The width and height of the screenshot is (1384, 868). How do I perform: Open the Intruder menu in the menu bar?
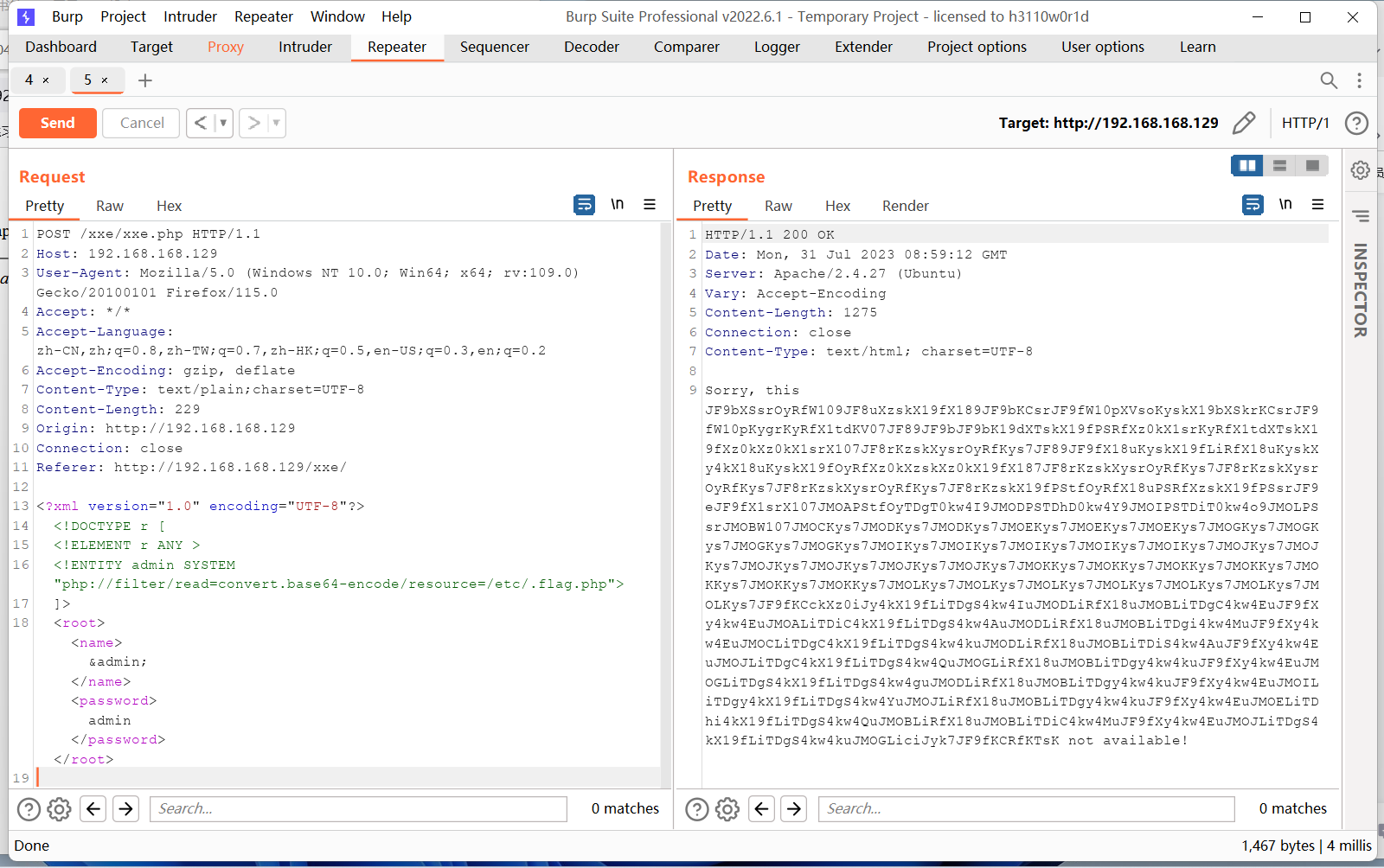coord(190,16)
